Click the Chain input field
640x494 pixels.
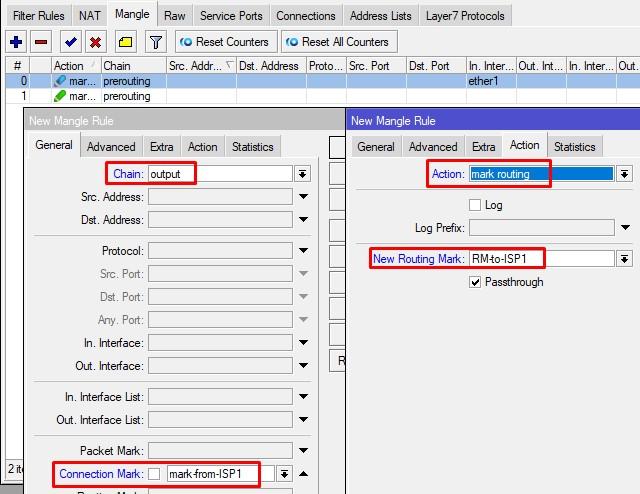[x=220, y=174]
